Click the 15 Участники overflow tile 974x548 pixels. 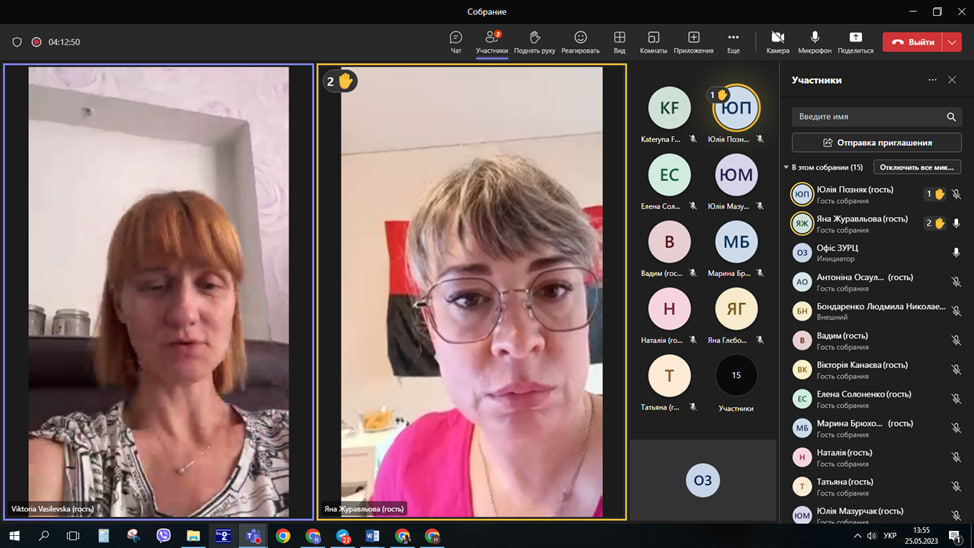[x=736, y=375]
